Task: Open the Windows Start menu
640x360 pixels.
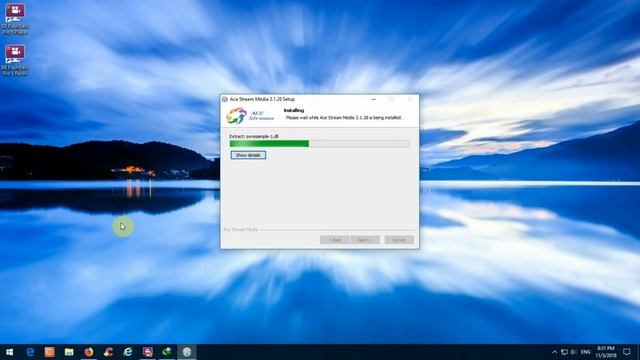Action: click(9, 352)
